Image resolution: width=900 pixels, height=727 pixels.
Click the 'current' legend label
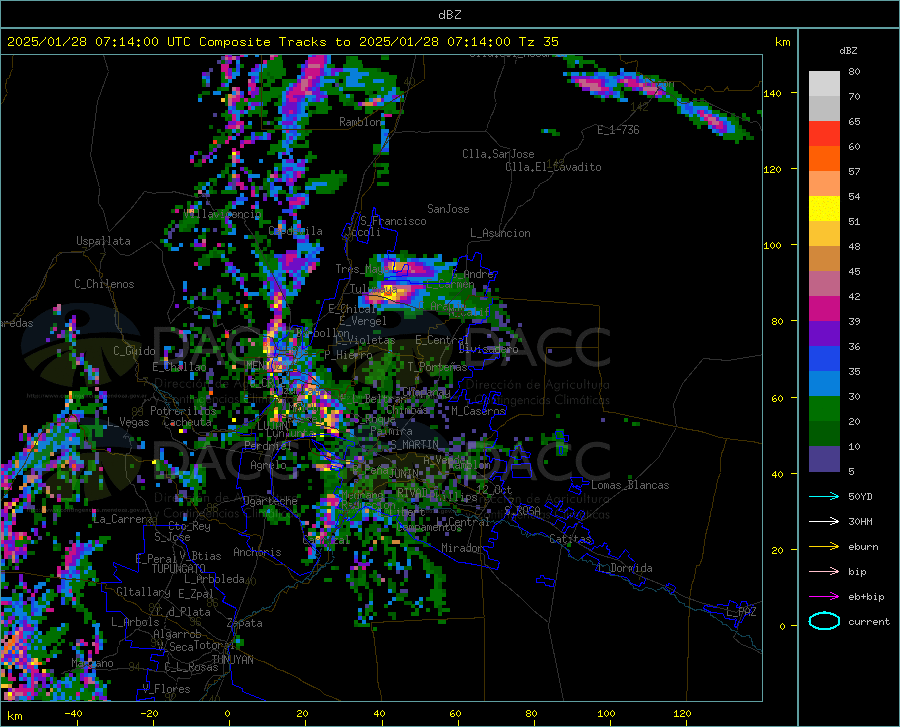(869, 622)
